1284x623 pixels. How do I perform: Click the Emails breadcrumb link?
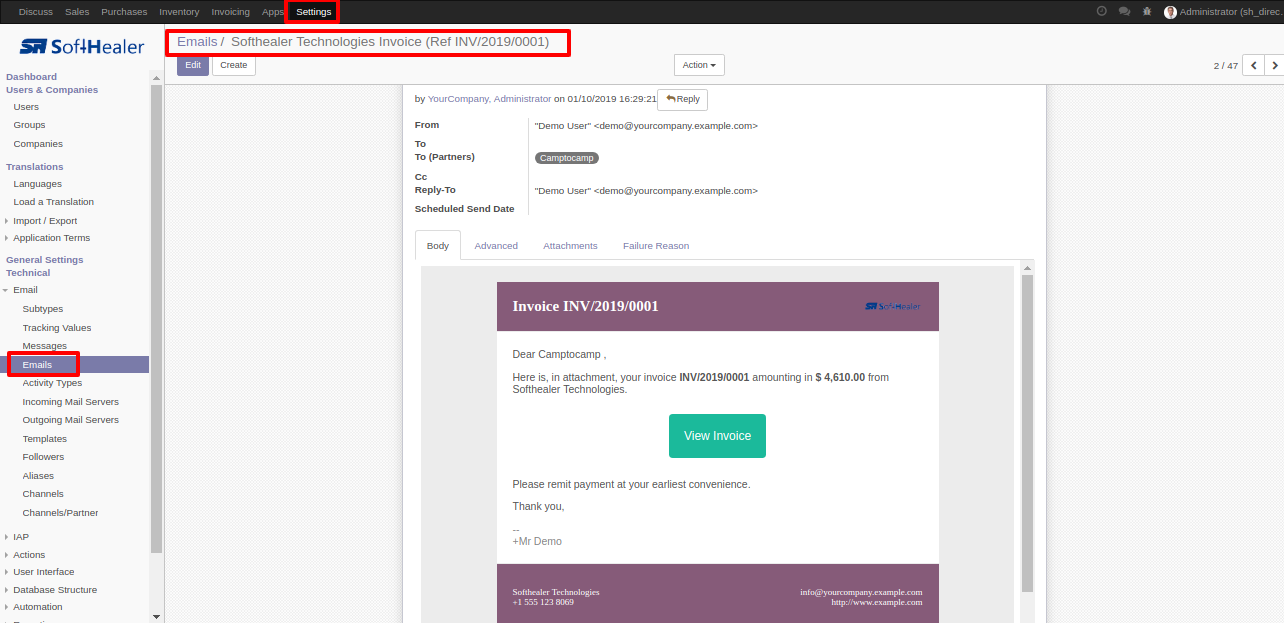click(197, 42)
